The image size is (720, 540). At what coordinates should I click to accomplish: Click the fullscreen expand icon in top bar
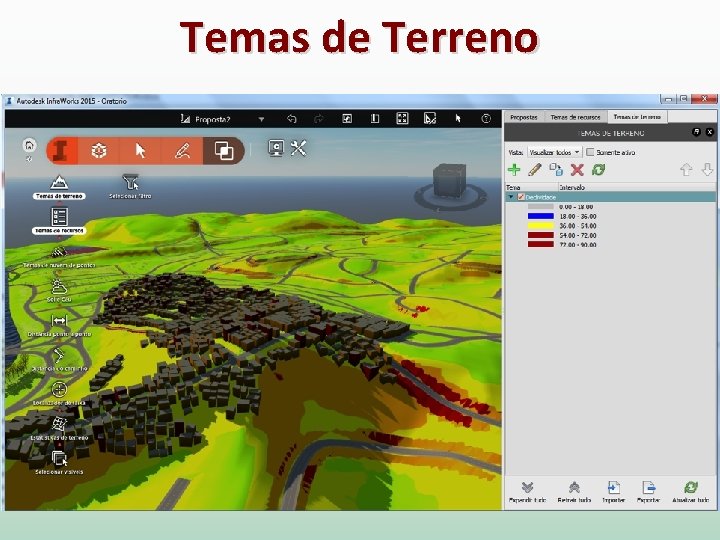click(x=402, y=118)
